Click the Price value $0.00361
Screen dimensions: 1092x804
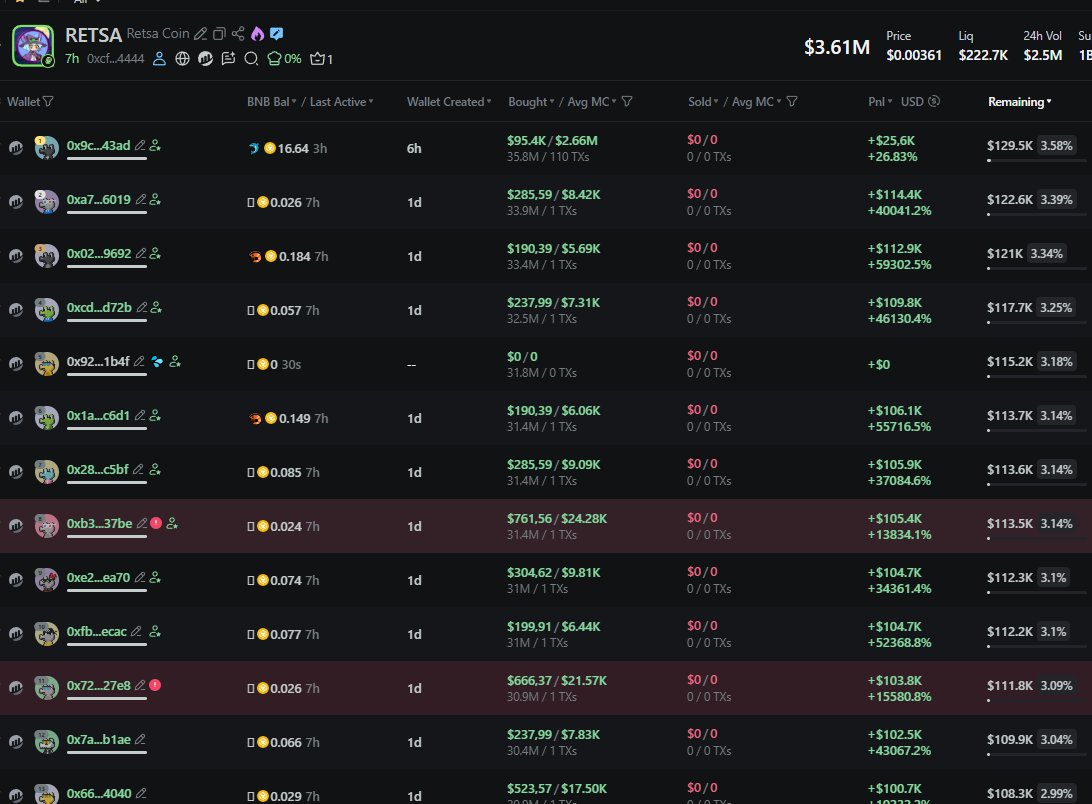914,55
